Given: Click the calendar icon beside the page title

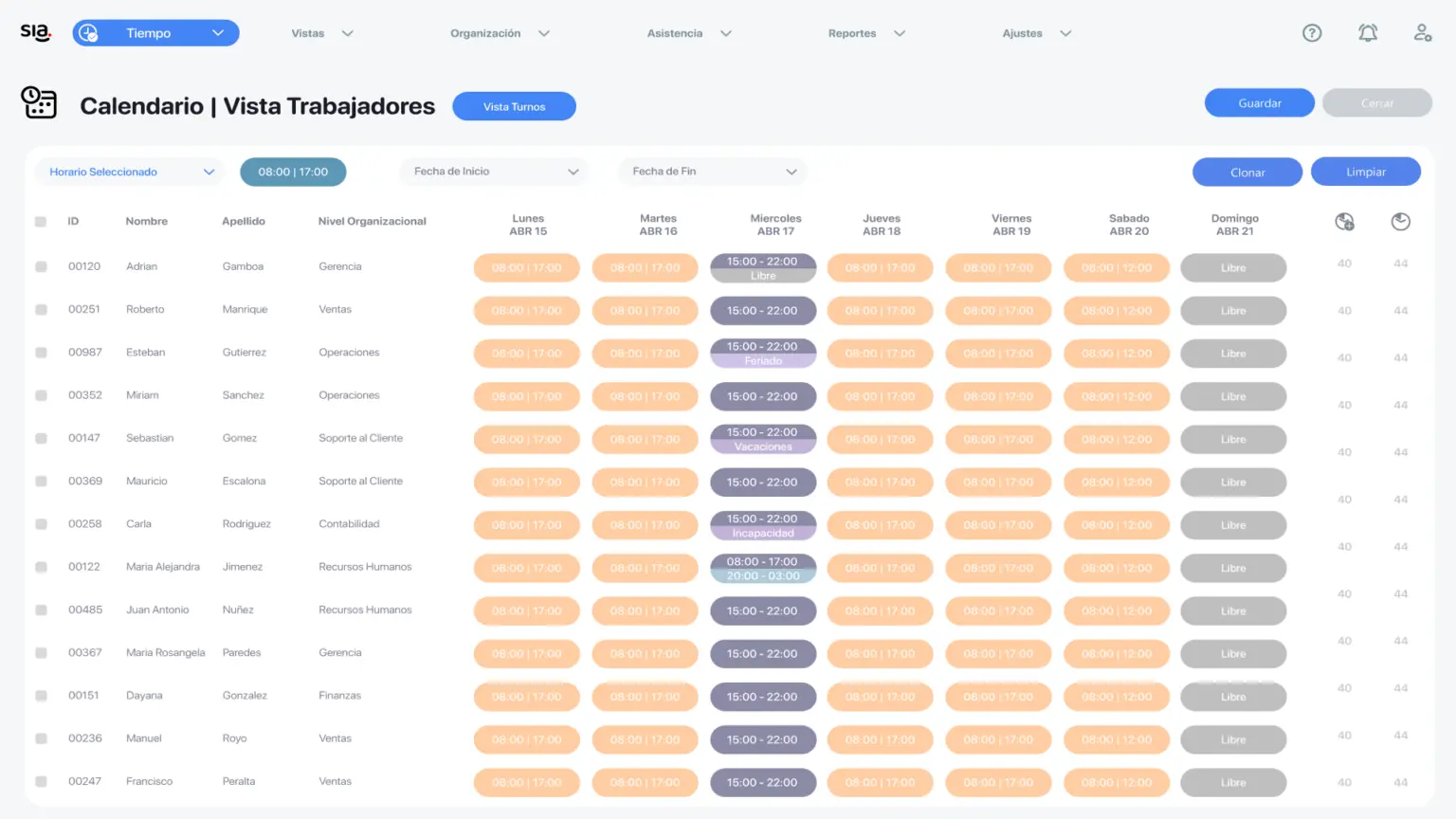Looking at the screenshot, I should click(39, 103).
